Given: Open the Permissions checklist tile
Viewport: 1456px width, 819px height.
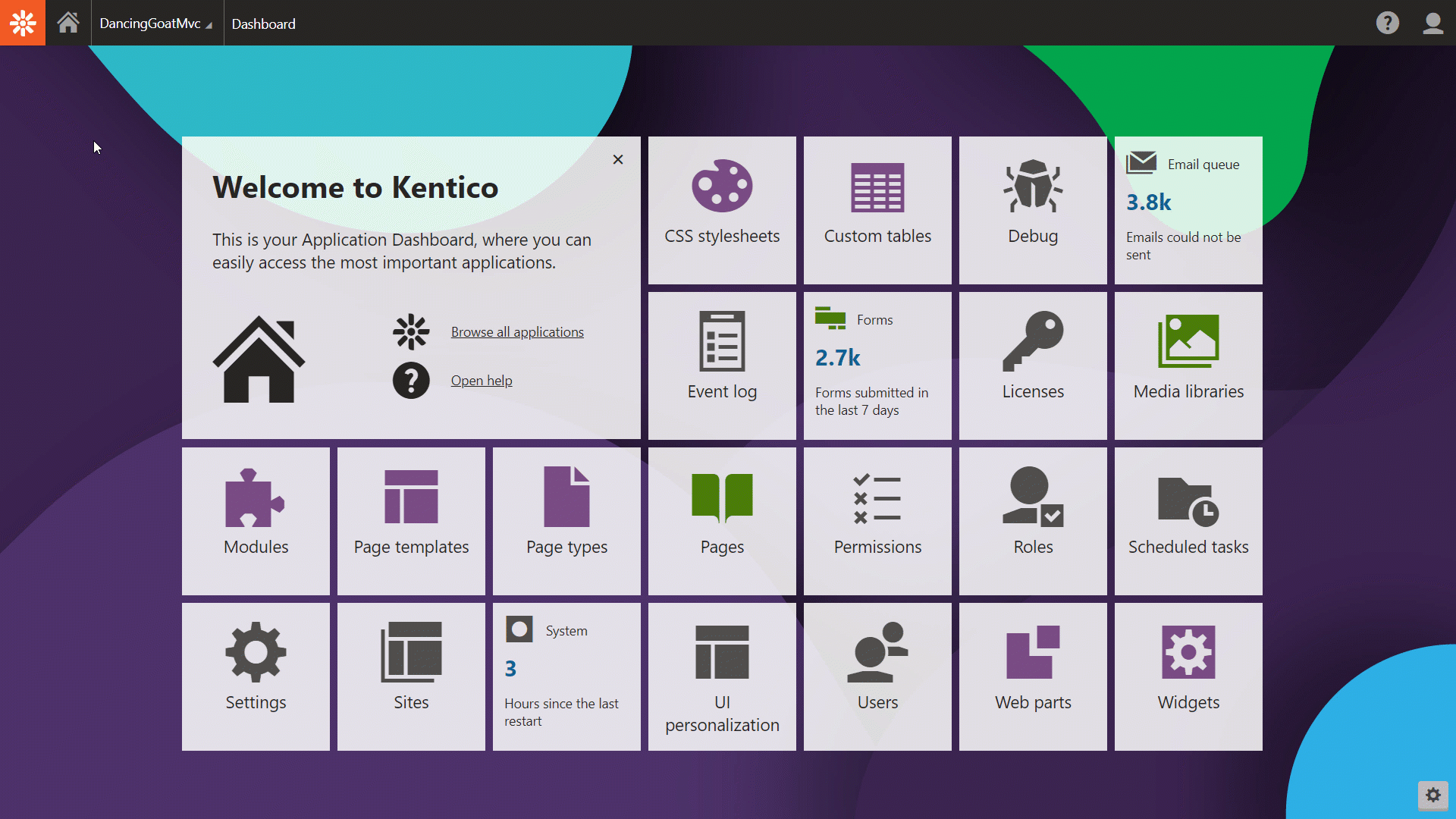Looking at the screenshot, I should tap(877, 521).
